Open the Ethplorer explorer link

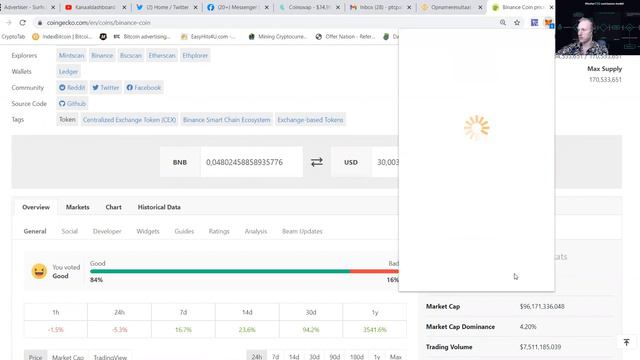[x=195, y=56]
